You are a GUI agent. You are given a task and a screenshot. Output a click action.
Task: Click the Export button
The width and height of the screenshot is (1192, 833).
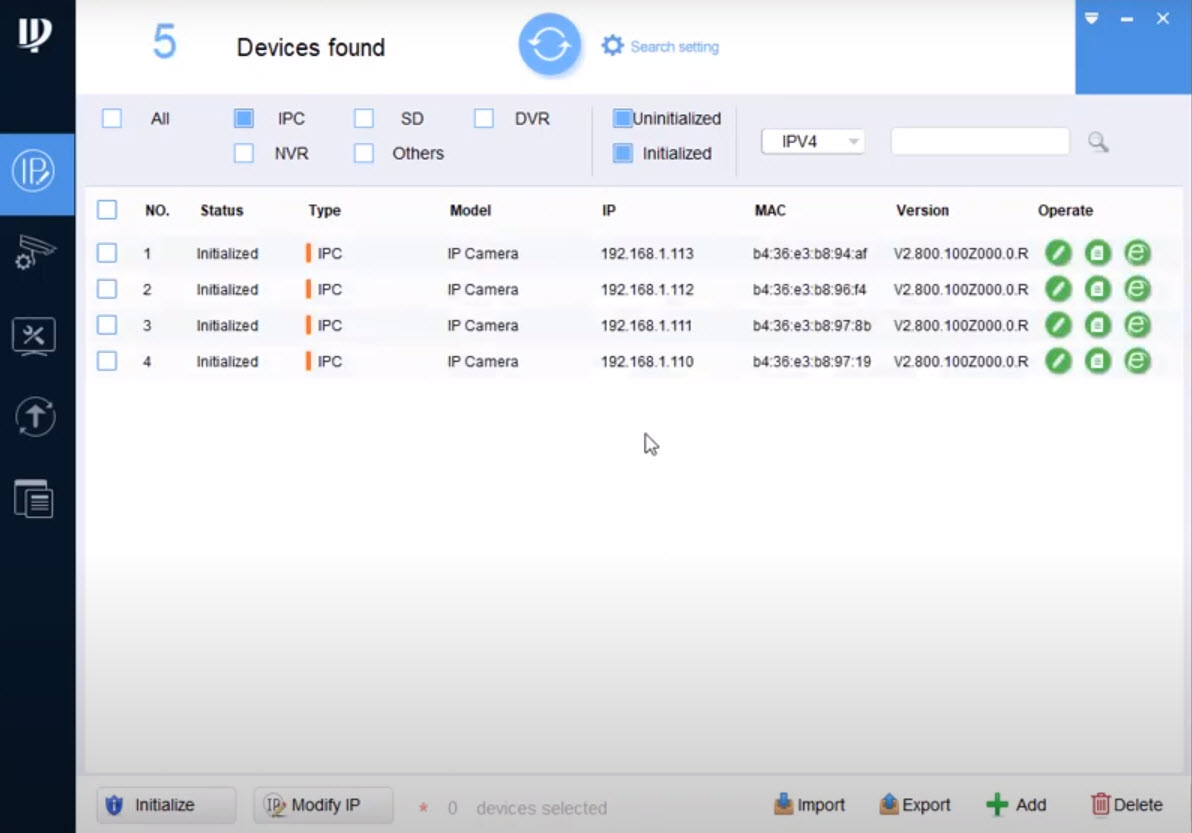tap(915, 805)
